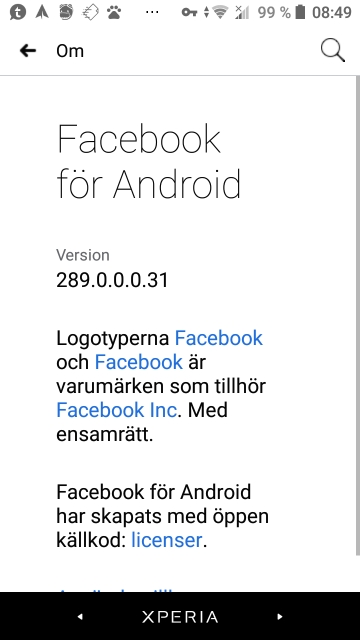Open the licenser link
Screen dimensions: 360x640
point(167,540)
